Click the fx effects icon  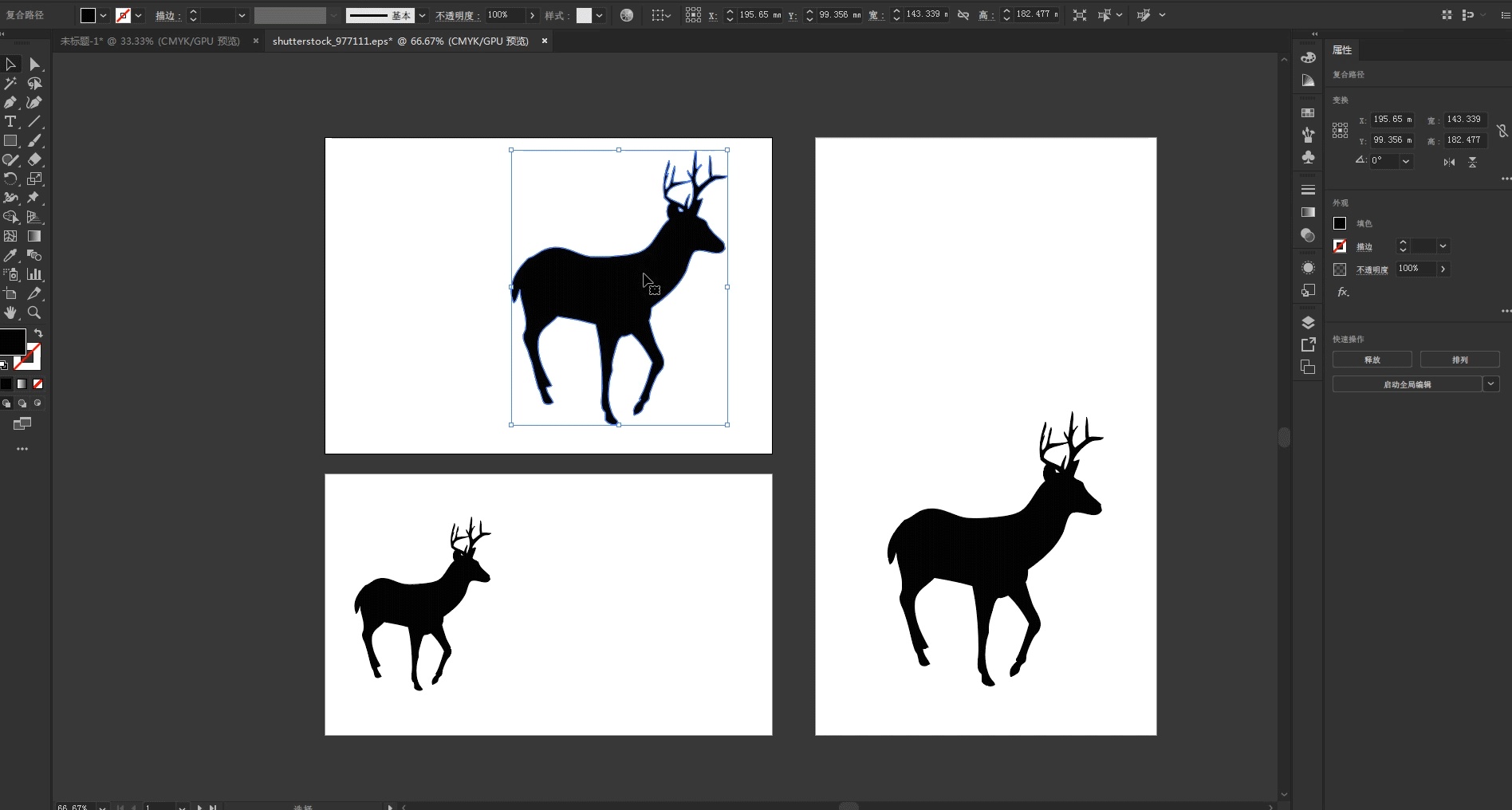1343,293
